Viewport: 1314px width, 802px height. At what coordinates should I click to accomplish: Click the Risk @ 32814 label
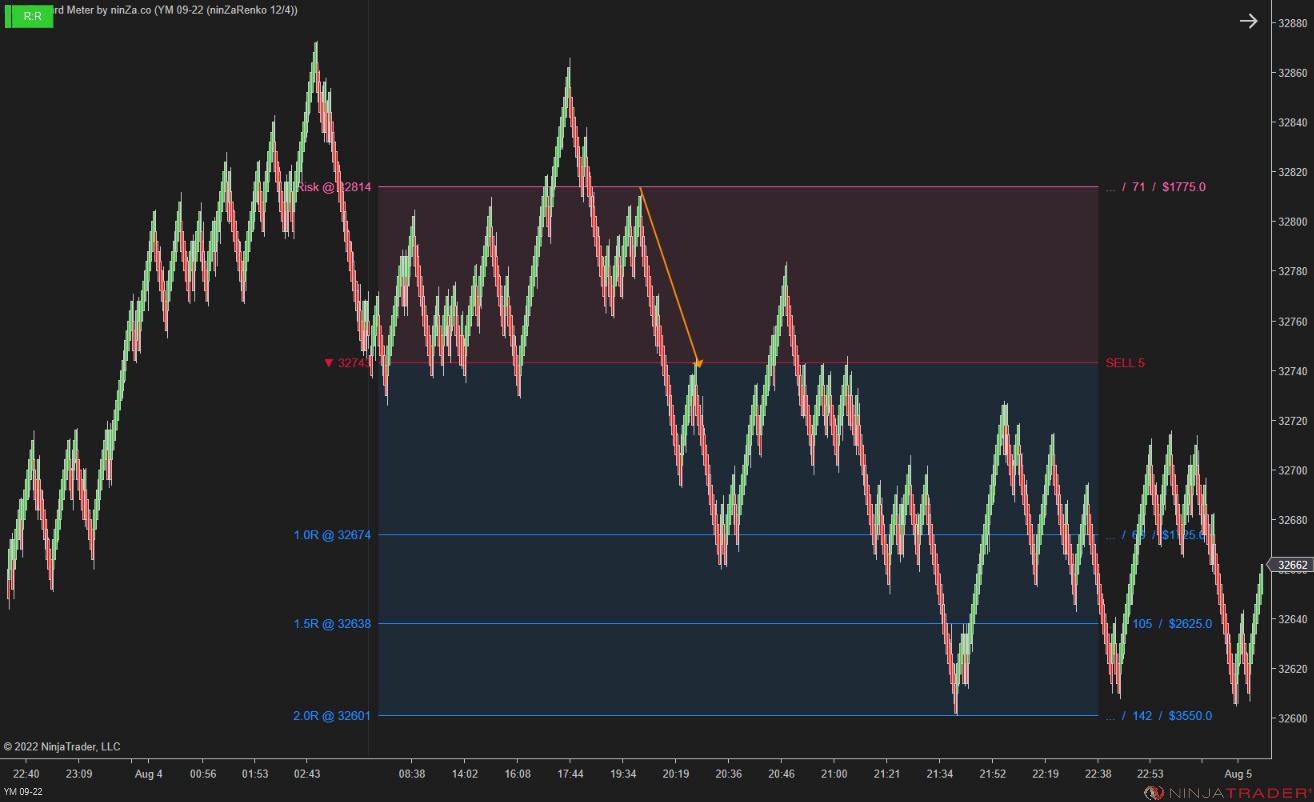point(335,186)
